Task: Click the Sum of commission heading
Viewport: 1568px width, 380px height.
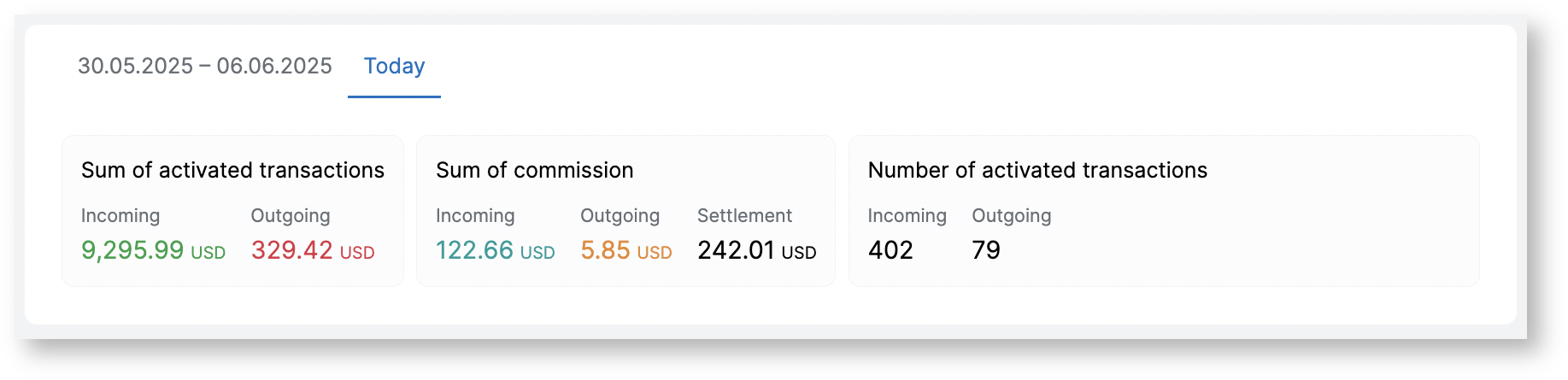Action: [x=534, y=170]
